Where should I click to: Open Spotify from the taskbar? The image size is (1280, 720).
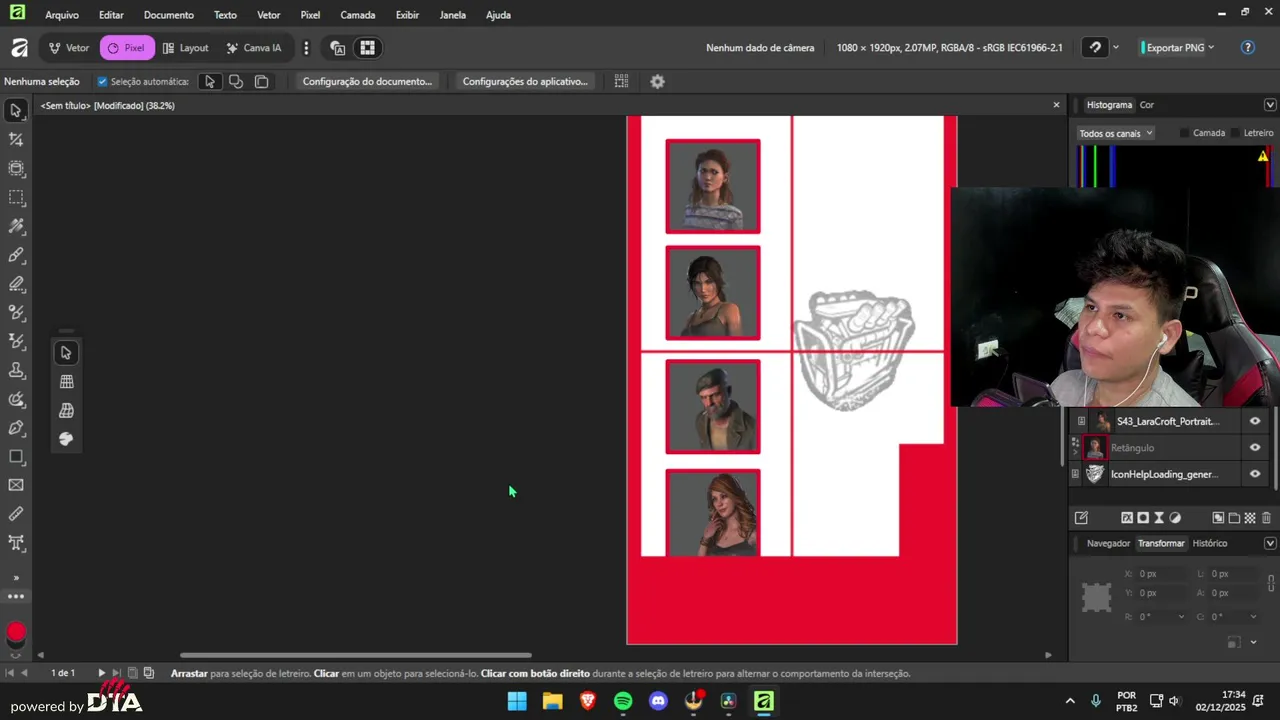click(x=623, y=701)
